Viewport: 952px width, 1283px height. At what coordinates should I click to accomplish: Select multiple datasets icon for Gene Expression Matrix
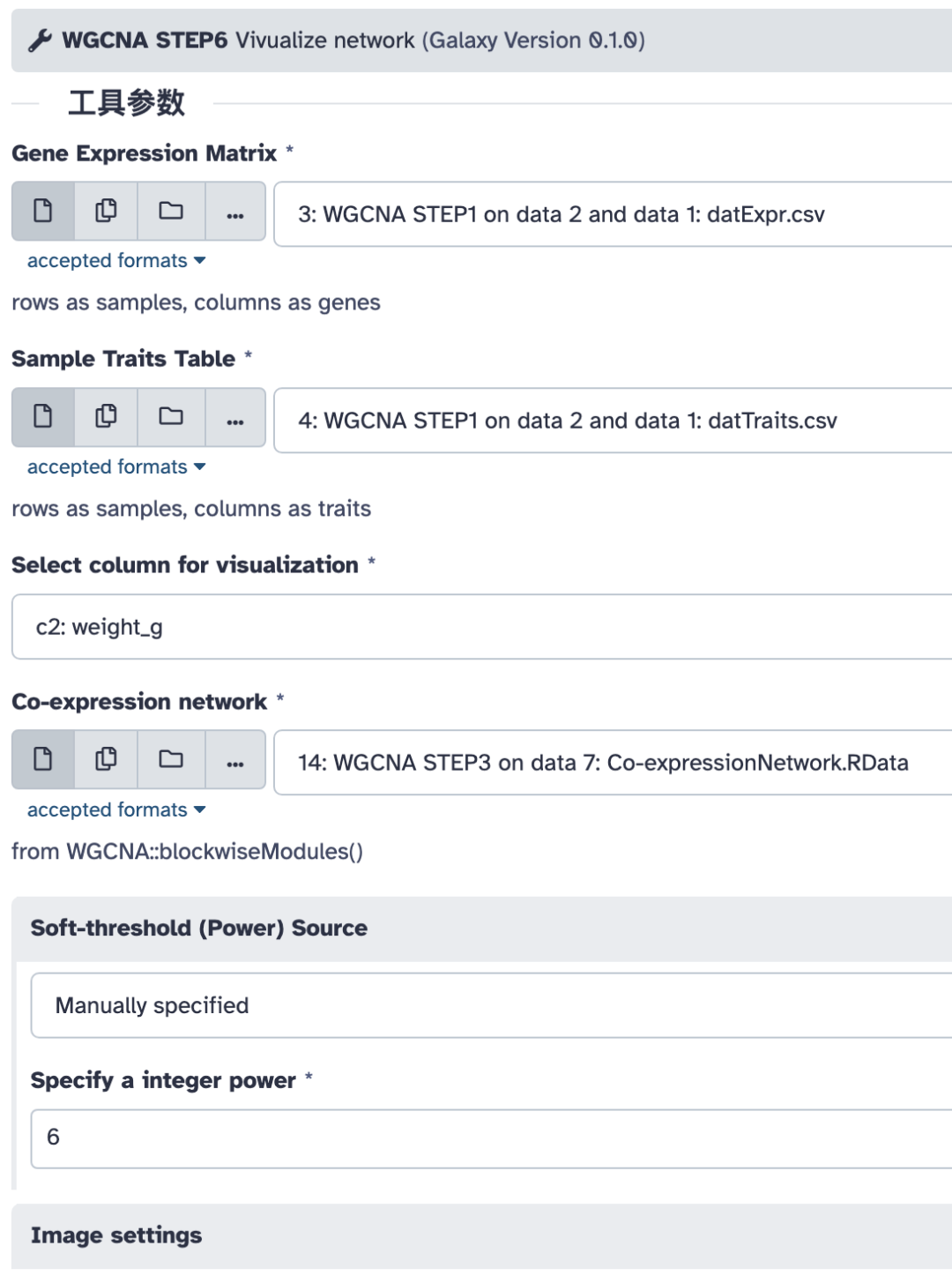(x=106, y=212)
